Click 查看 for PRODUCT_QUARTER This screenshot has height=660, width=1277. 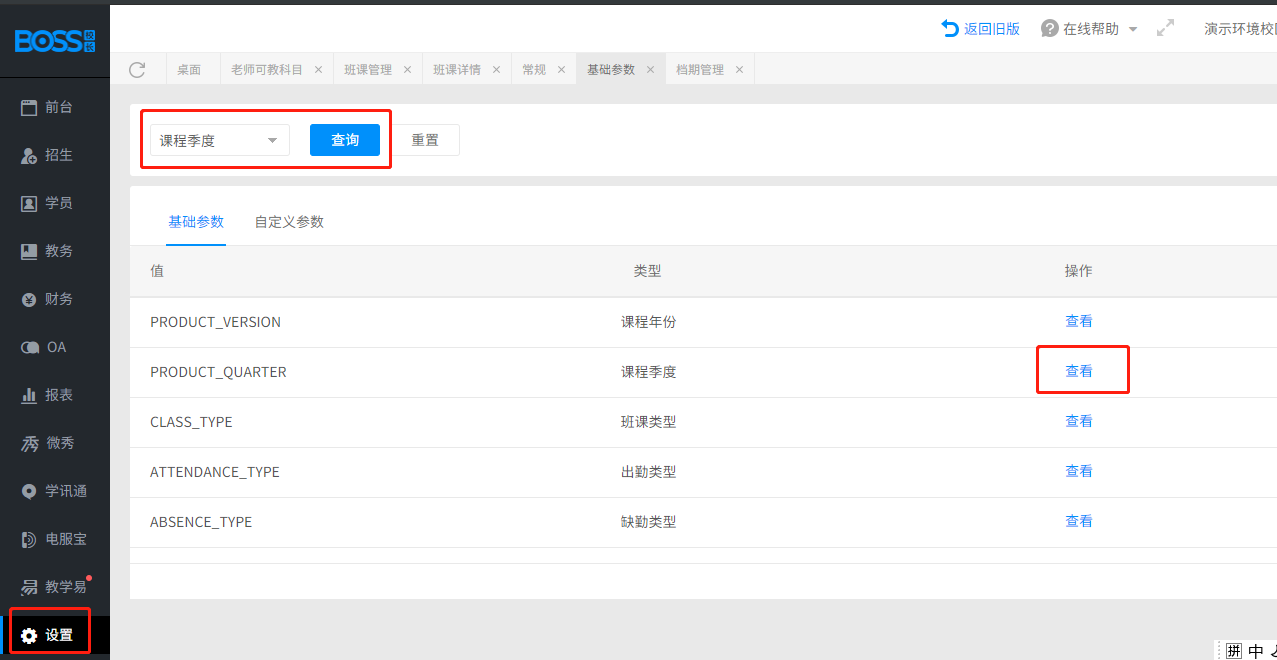tap(1079, 371)
